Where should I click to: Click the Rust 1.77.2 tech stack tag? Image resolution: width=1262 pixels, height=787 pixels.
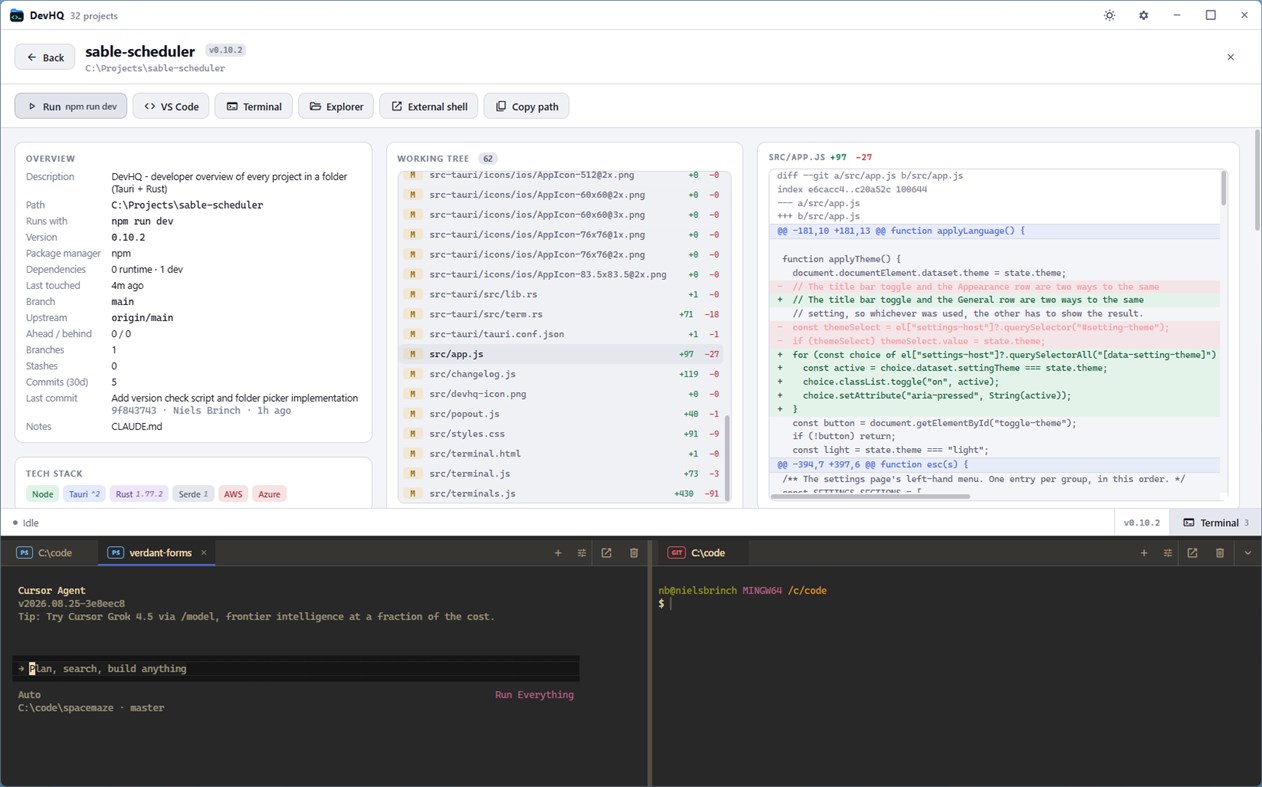[138, 494]
